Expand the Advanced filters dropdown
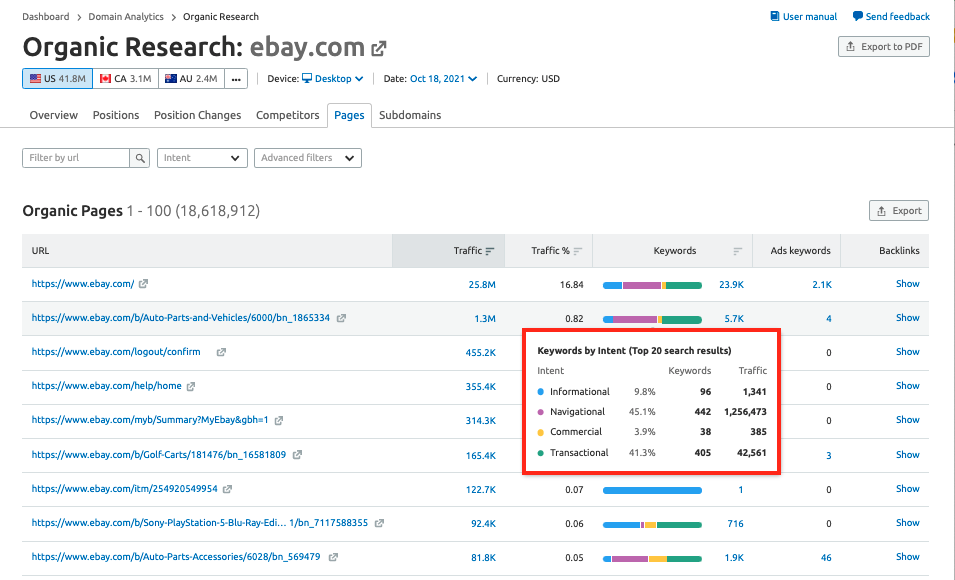Screen dimensions: 955x580 point(308,158)
